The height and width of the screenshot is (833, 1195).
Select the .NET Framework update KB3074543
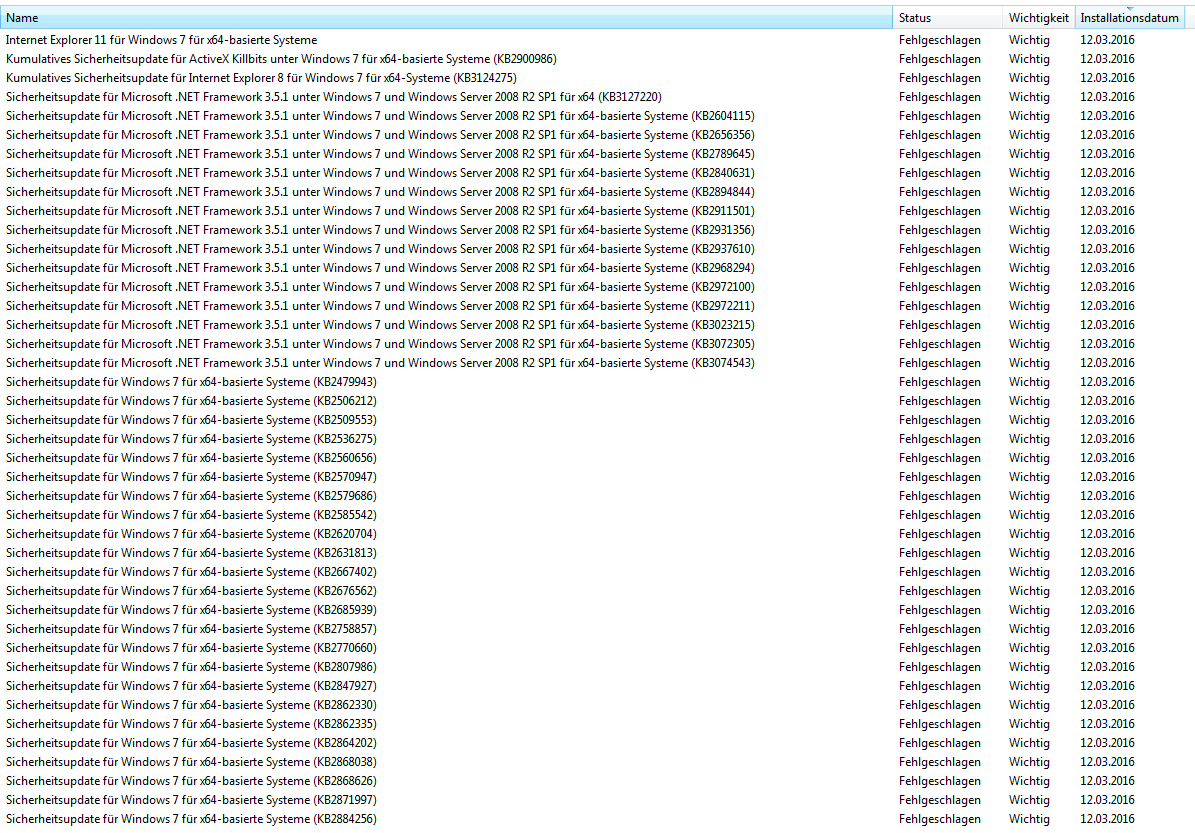pos(380,363)
